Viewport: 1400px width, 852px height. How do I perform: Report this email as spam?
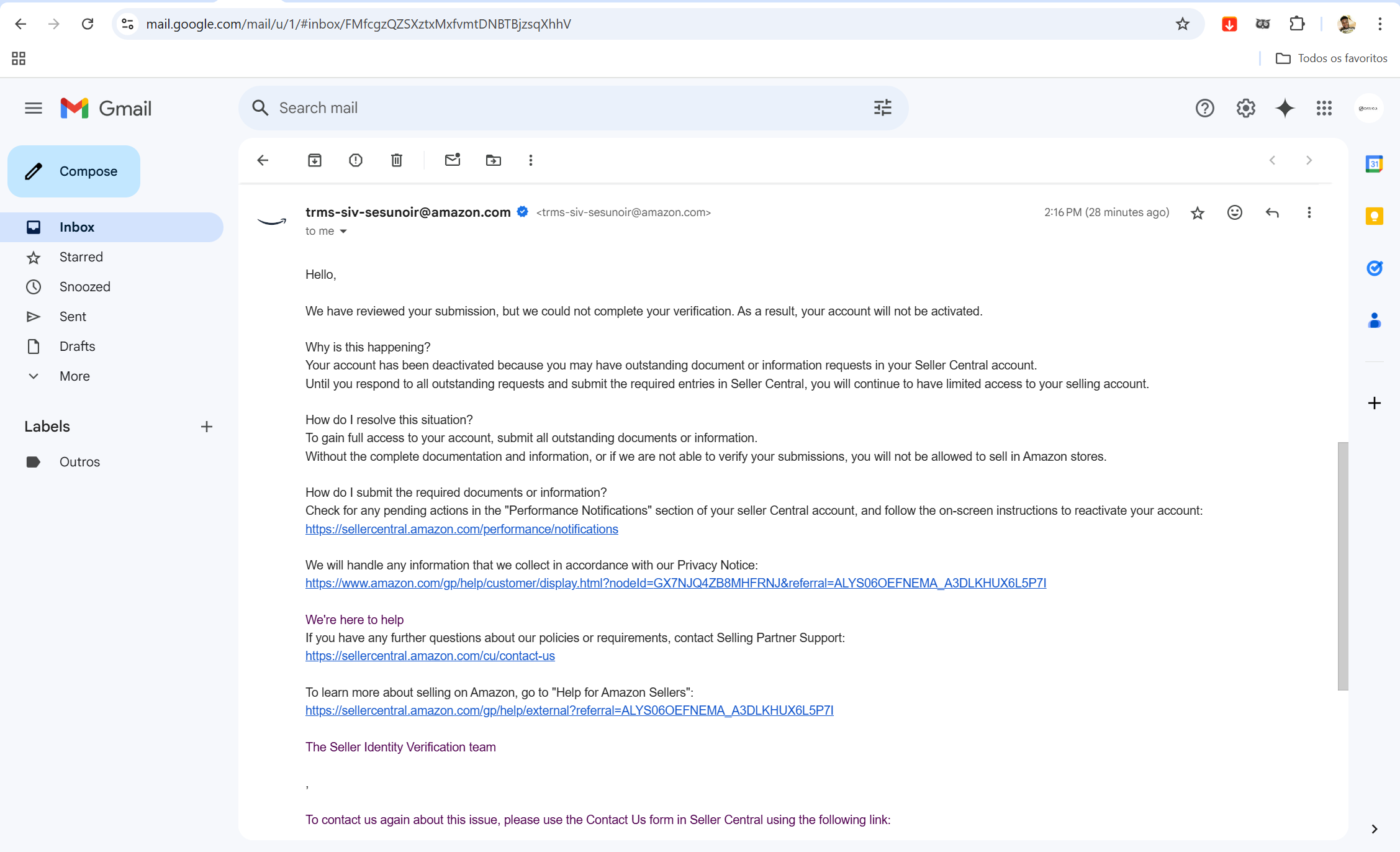(x=356, y=160)
